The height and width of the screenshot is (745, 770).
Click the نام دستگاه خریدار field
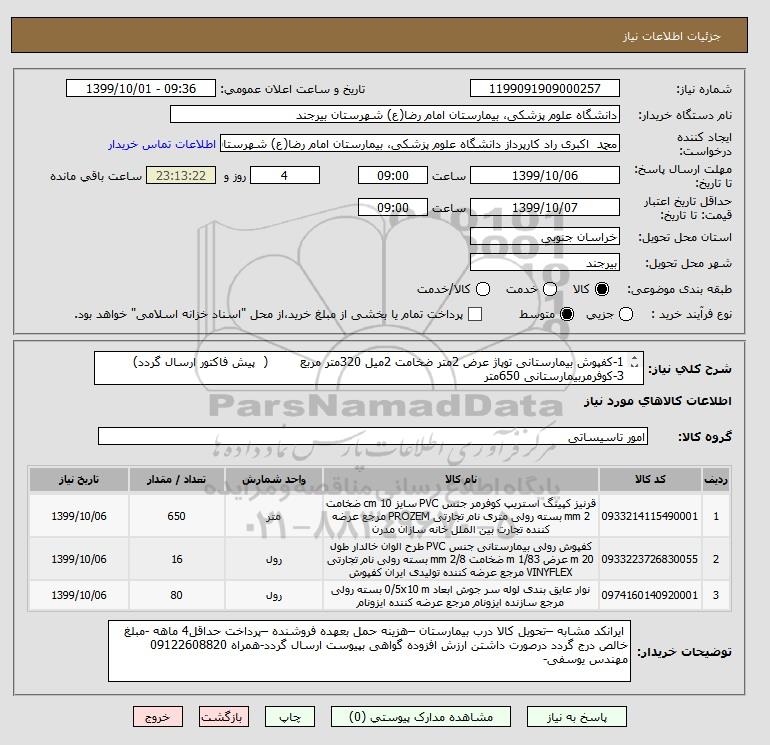[395, 114]
